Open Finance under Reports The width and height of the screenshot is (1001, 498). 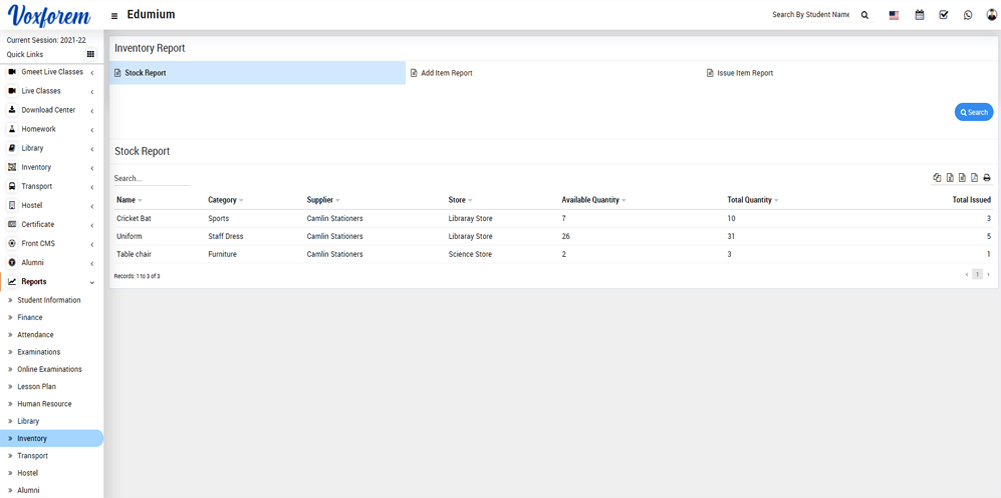tap(30, 317)
